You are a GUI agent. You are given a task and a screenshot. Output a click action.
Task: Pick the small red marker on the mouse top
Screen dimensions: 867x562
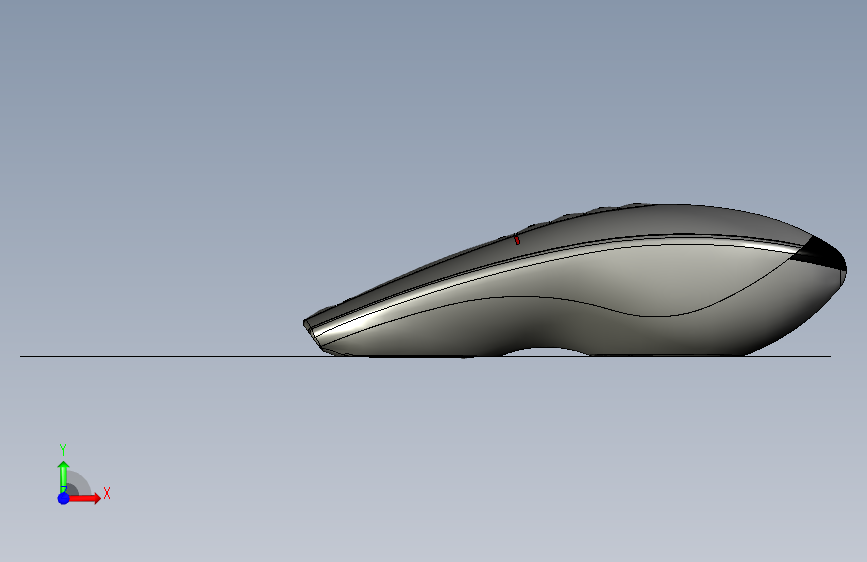516,240
